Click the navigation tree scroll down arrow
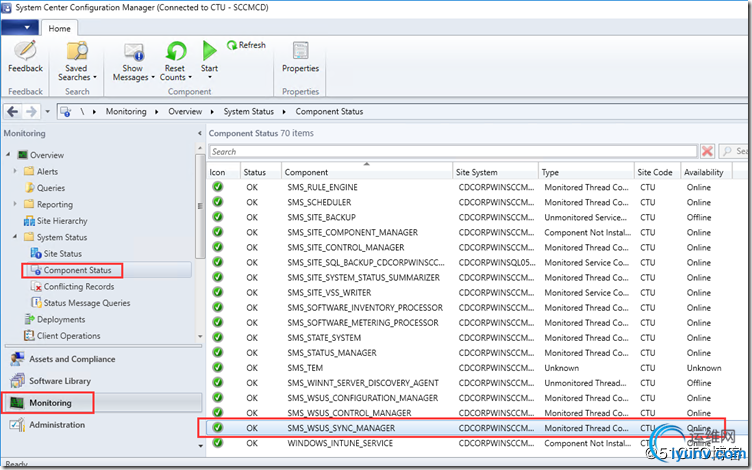Viewport: 752px width, 470px height. pyautogui.click(x=200, y=336)
